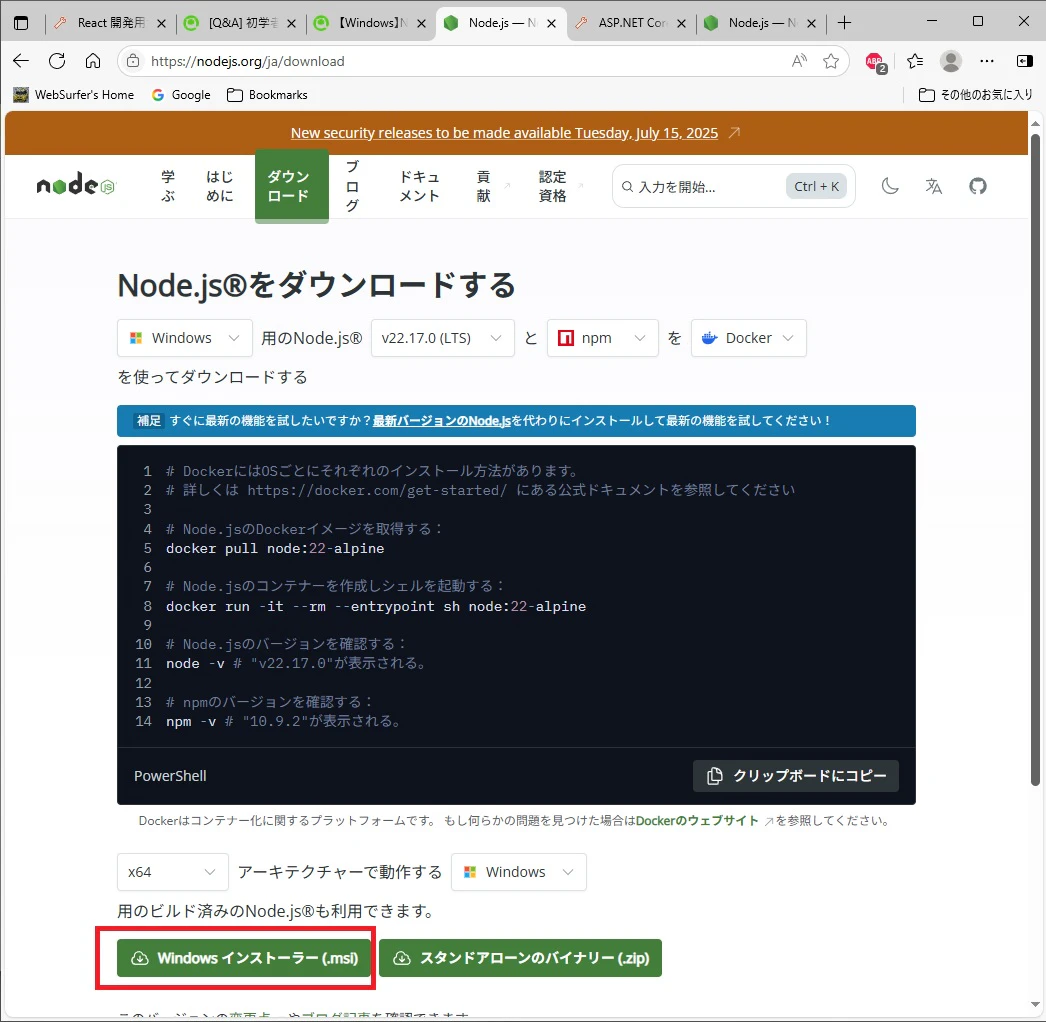
Task: Expand the x64 architecture dropdown
Action: pyautogui.click(x=172, y=871)
